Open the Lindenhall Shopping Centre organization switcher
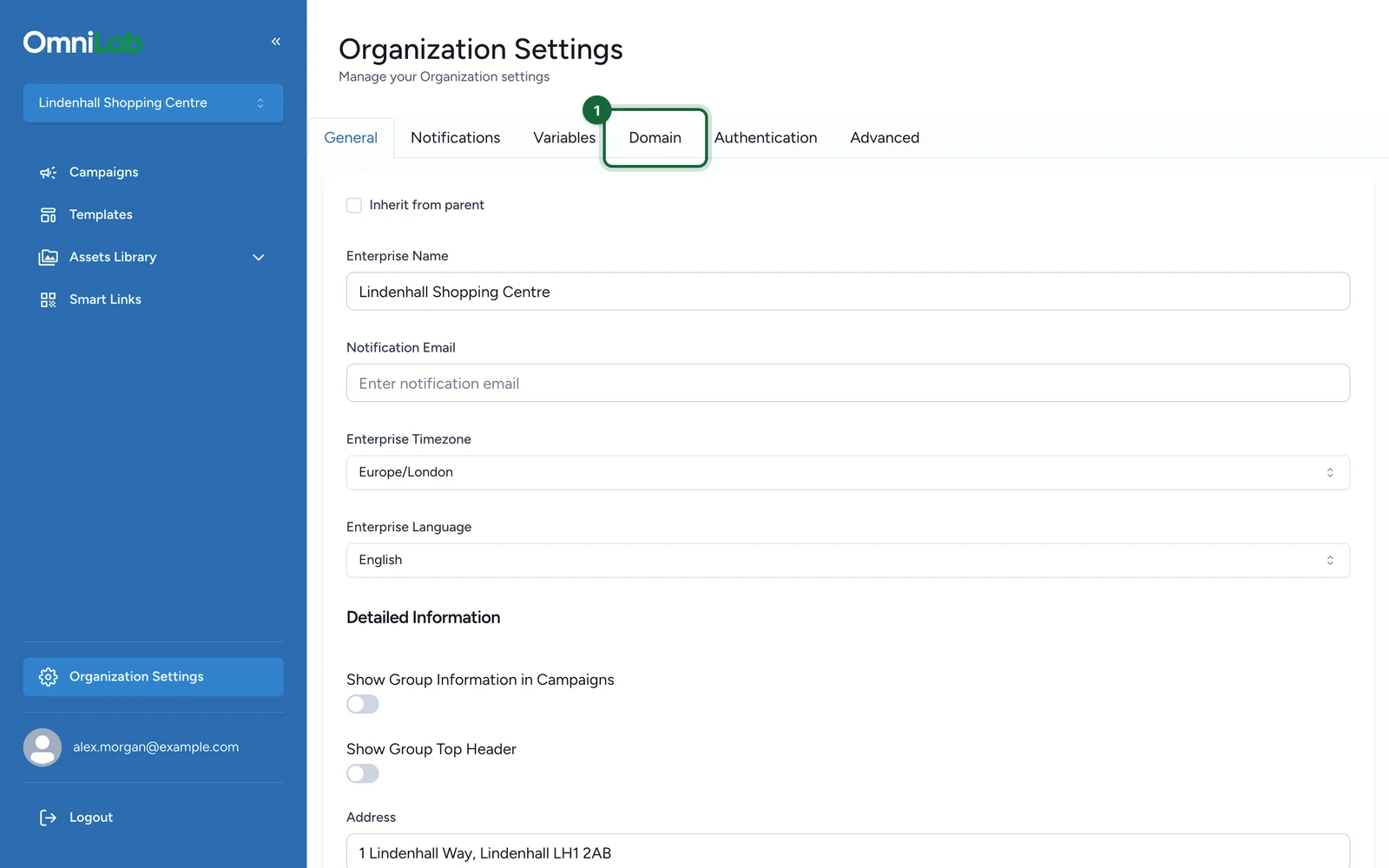Screen dimensions: 1389x868 pos(153,103)
